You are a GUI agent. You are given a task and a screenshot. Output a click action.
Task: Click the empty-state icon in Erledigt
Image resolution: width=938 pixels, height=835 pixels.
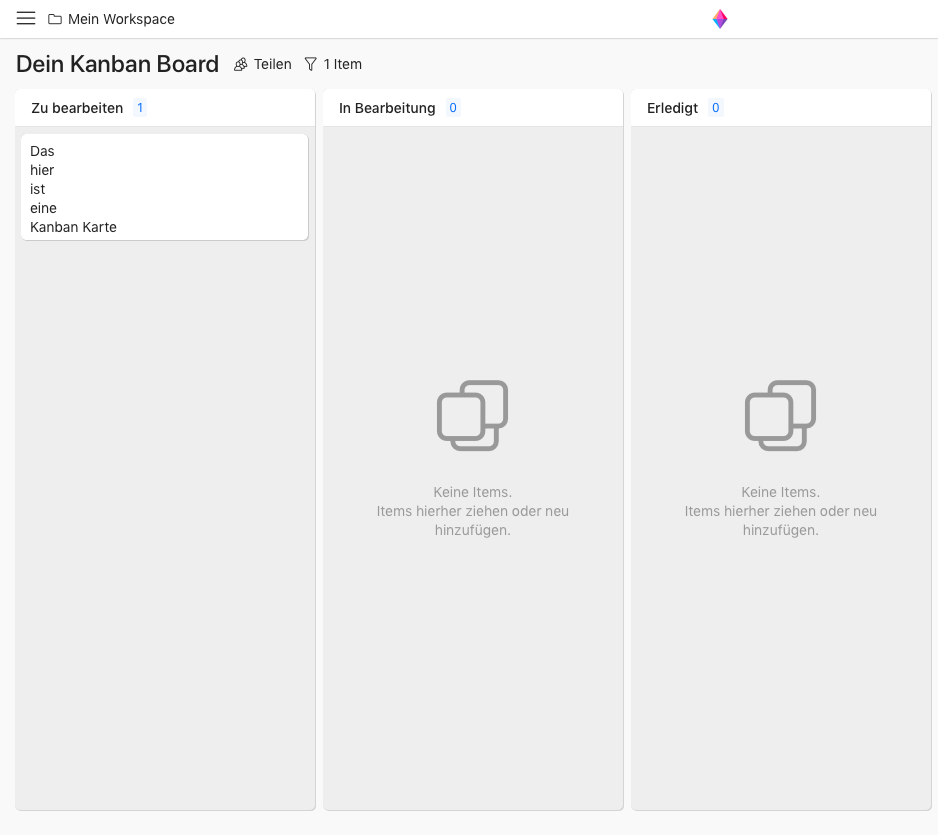781,416
